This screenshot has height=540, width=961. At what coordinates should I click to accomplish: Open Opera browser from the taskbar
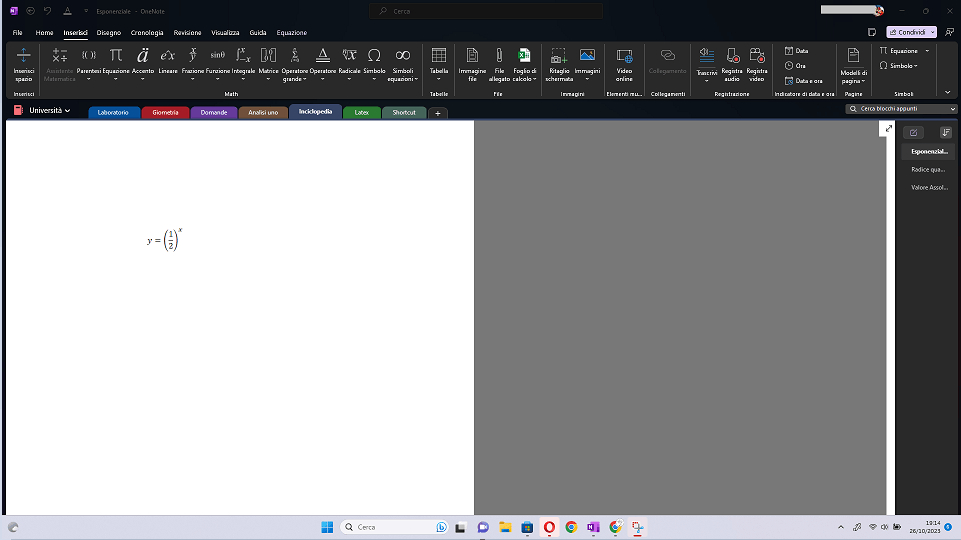(x=549, y=527)
